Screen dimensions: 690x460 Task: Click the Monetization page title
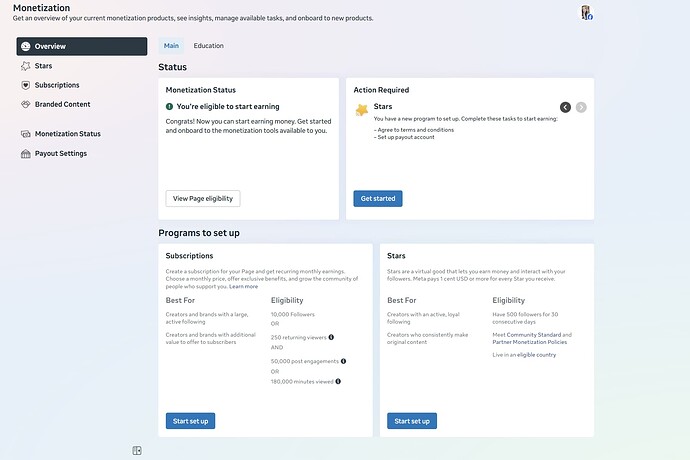41,8
